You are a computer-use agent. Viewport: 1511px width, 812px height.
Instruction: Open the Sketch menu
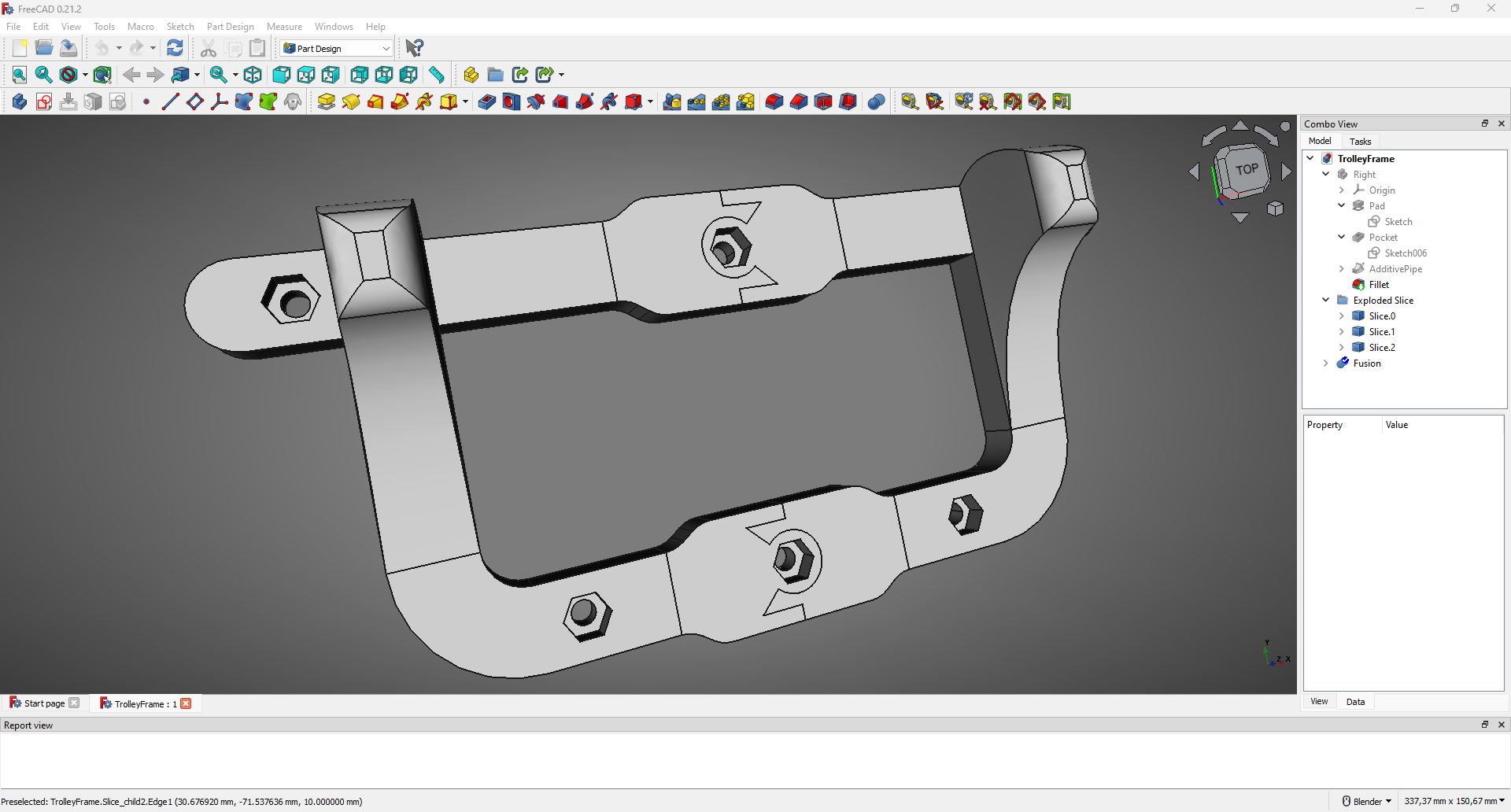[180, 27]
